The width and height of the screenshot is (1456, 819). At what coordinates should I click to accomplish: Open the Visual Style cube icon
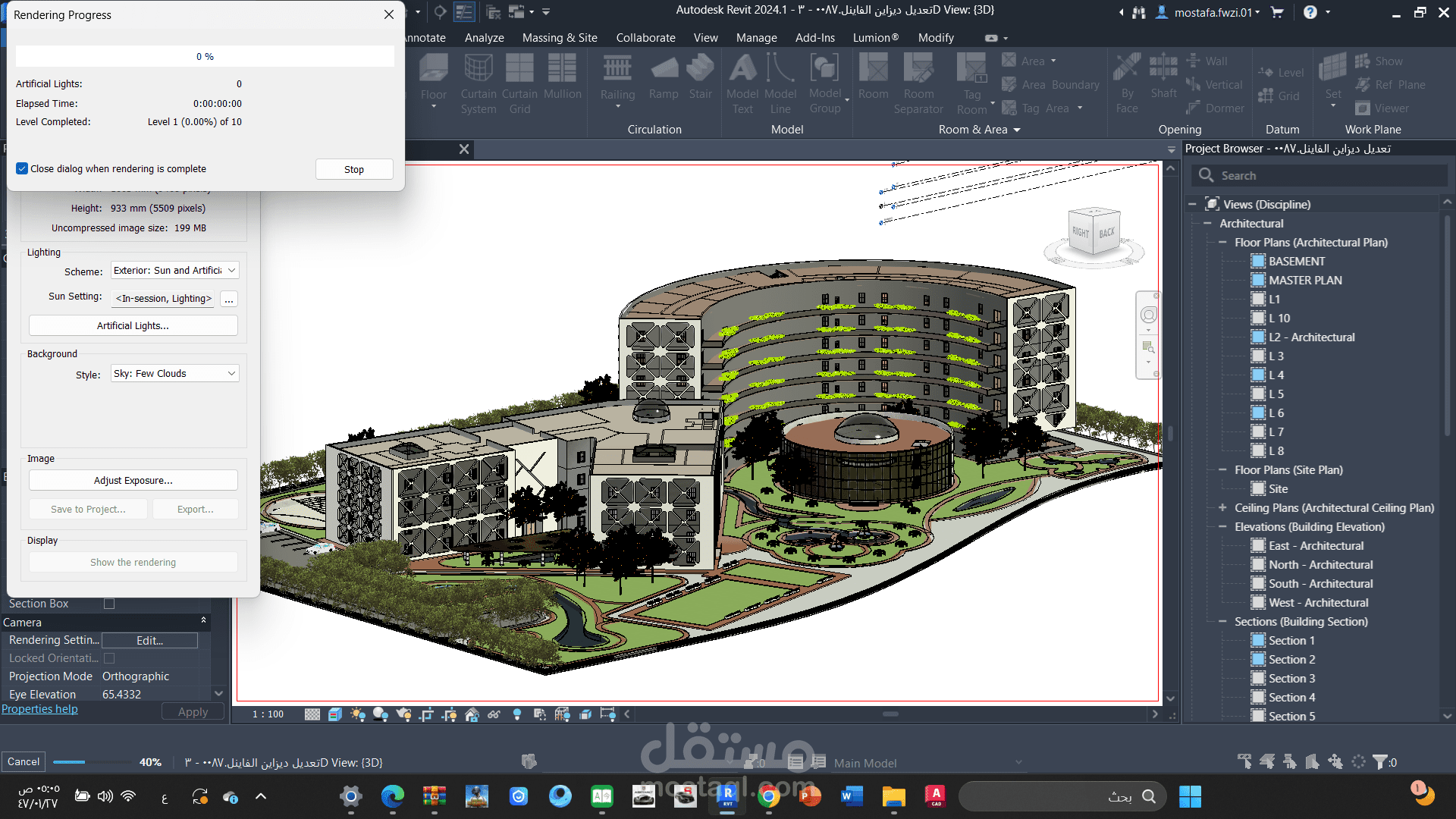pos(335,714)
